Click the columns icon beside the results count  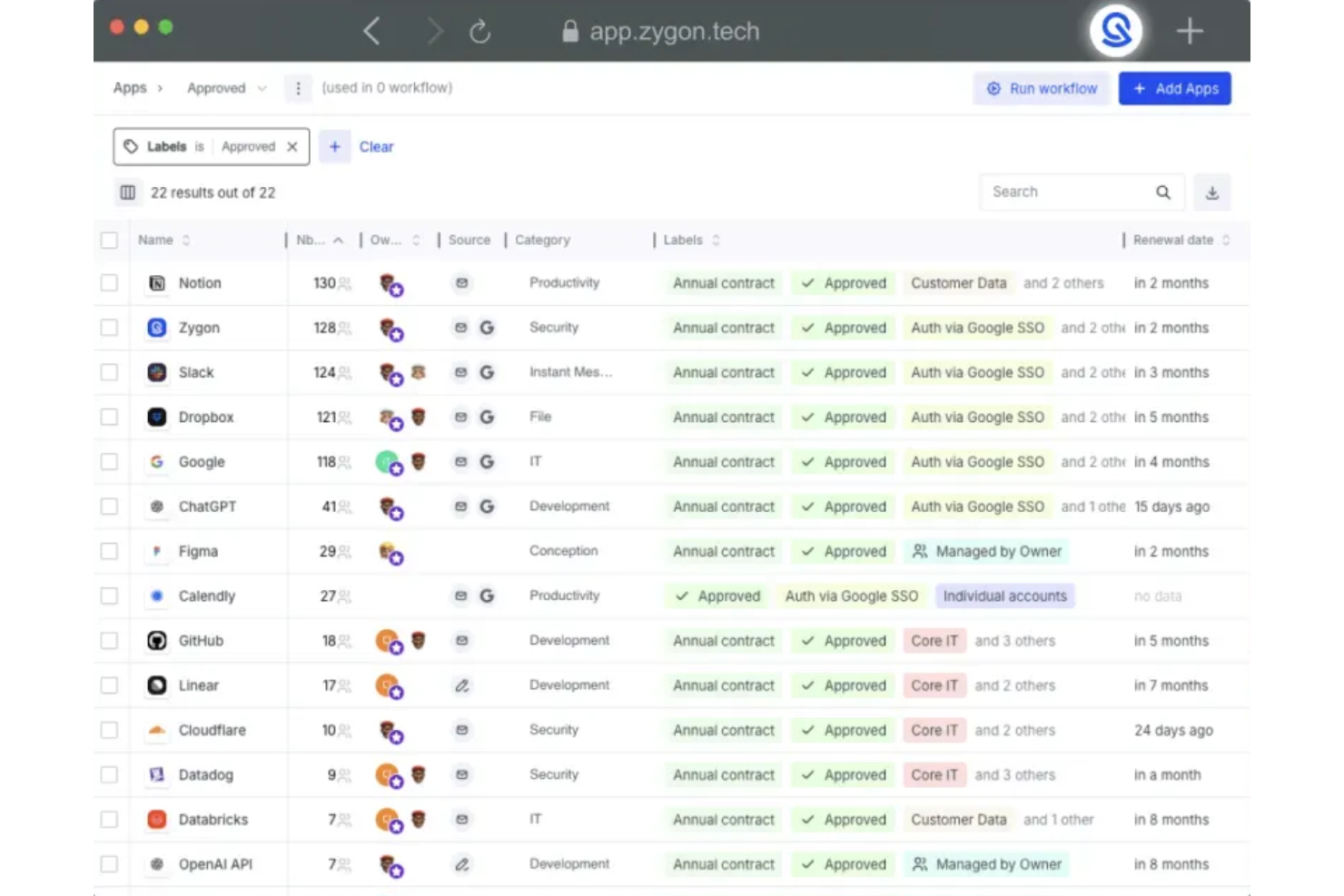point(127,192)
